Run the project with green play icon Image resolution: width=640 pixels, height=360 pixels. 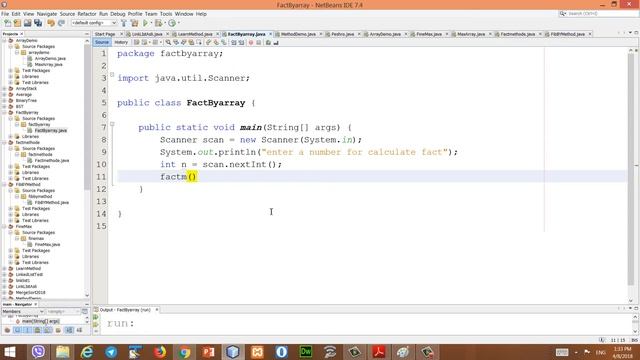(x=145, y=23)
